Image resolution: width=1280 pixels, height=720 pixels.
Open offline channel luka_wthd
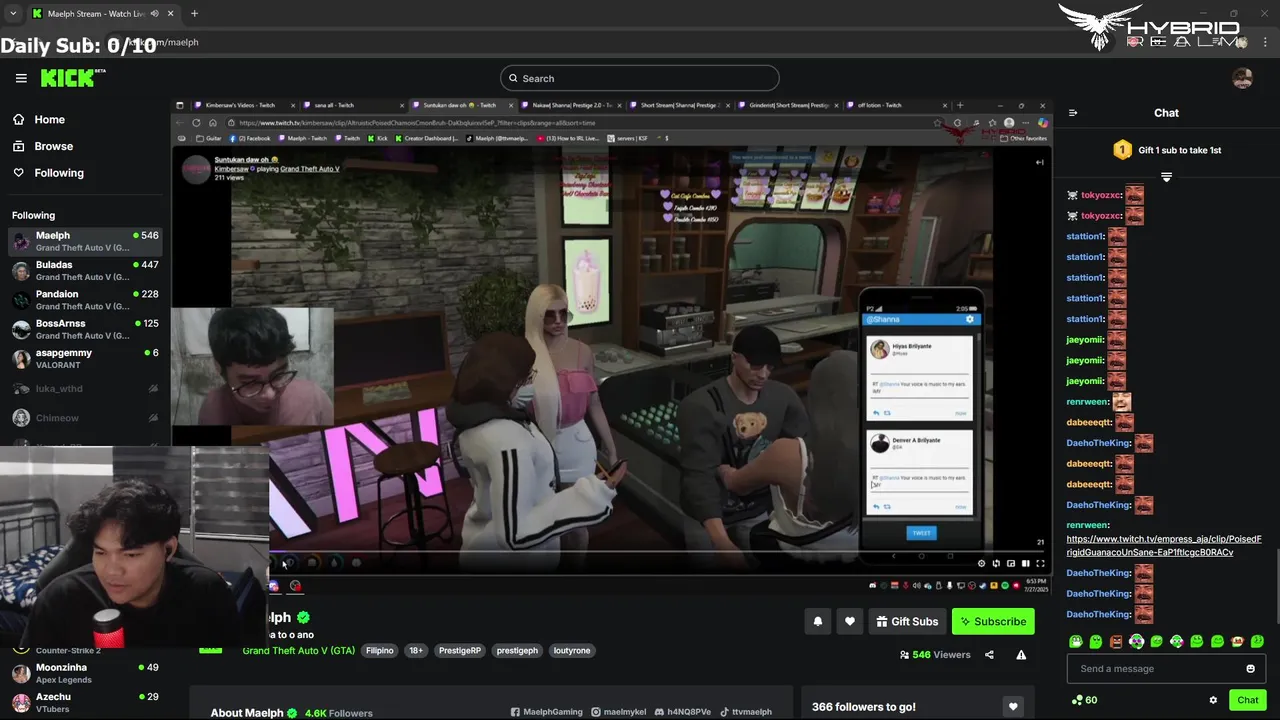coord(85,388)
